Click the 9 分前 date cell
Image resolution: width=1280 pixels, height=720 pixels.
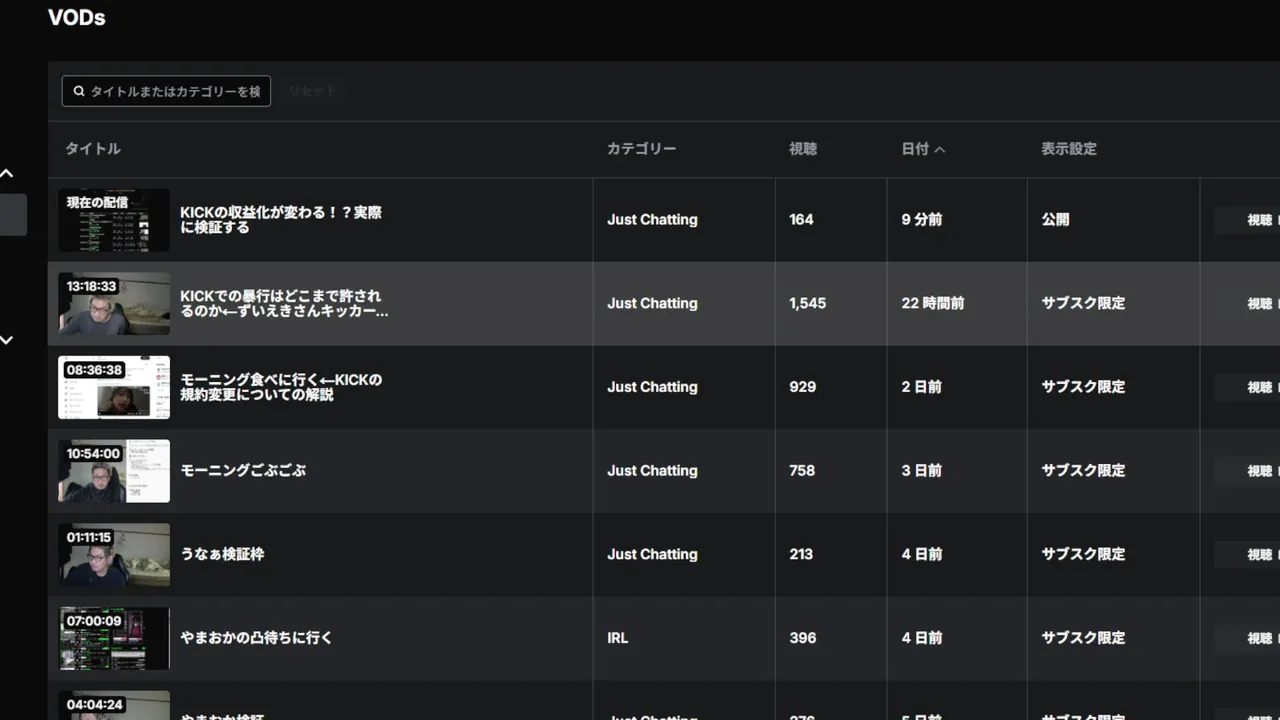921,220
